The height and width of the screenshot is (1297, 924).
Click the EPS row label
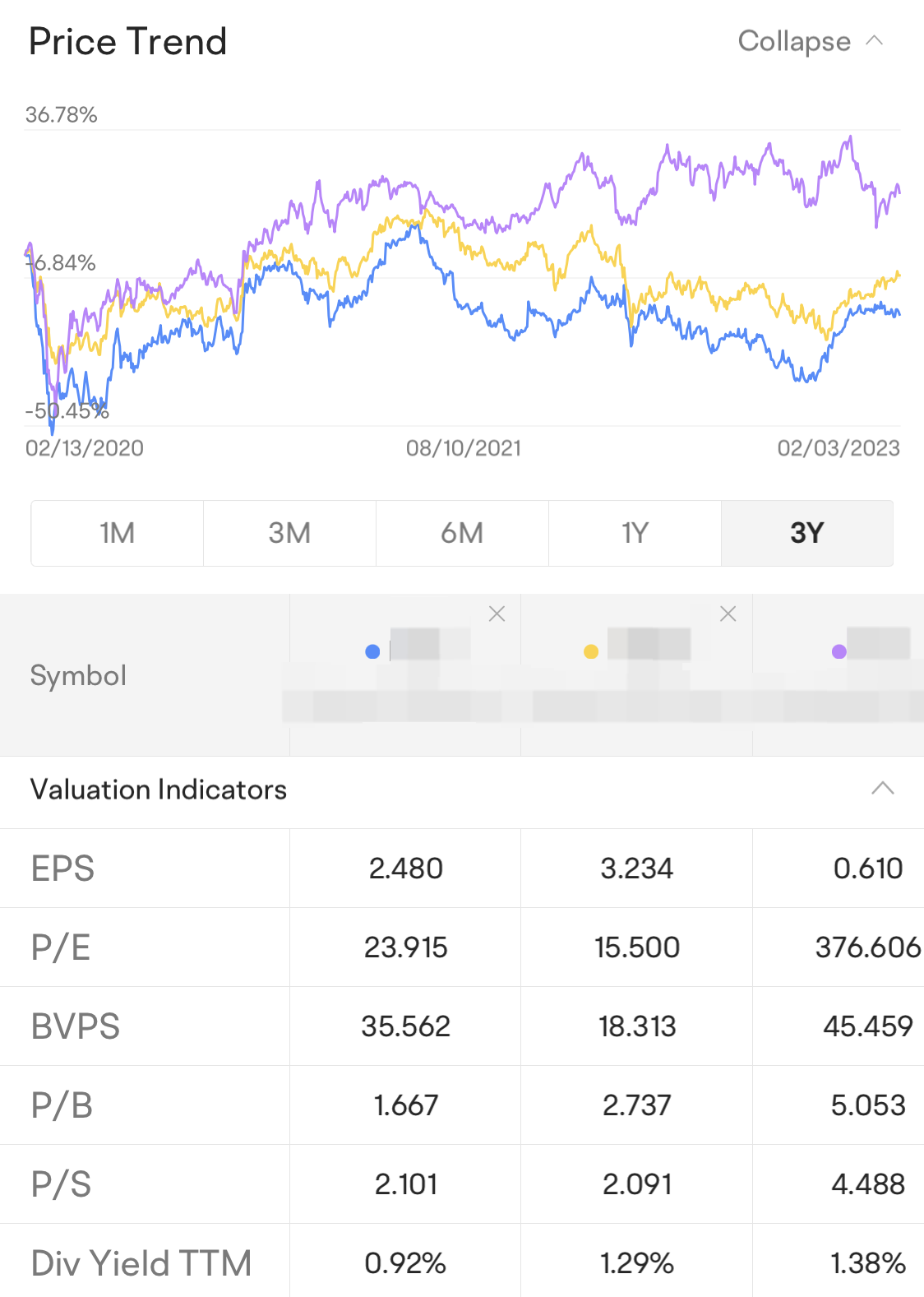62,869
